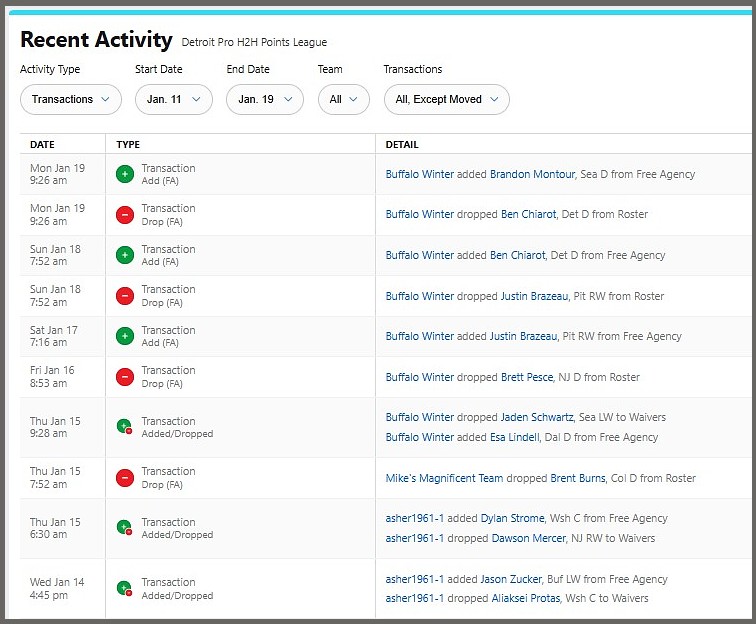
Task: Expand the Team filter set to All
Action: coord(344,99)
